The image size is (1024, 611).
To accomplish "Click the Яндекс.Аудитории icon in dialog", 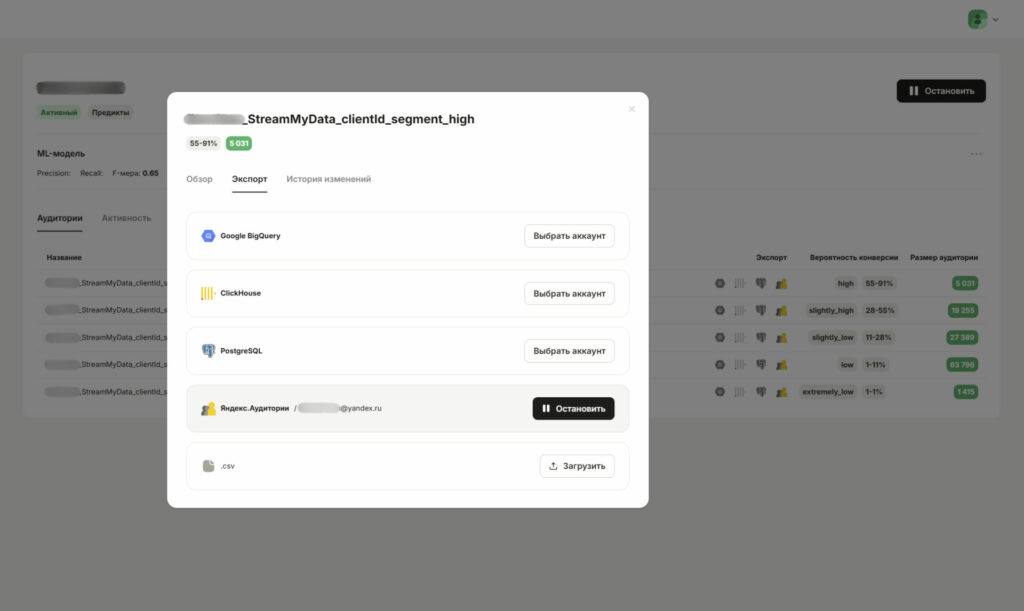I will (x=208, y=409).
